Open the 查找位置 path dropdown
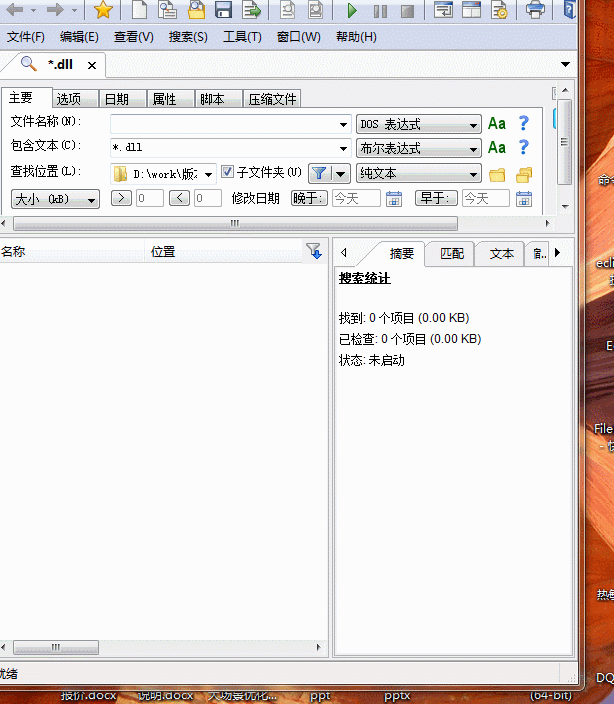The width and height of the screenshot is (614, 704). (209, 174)
